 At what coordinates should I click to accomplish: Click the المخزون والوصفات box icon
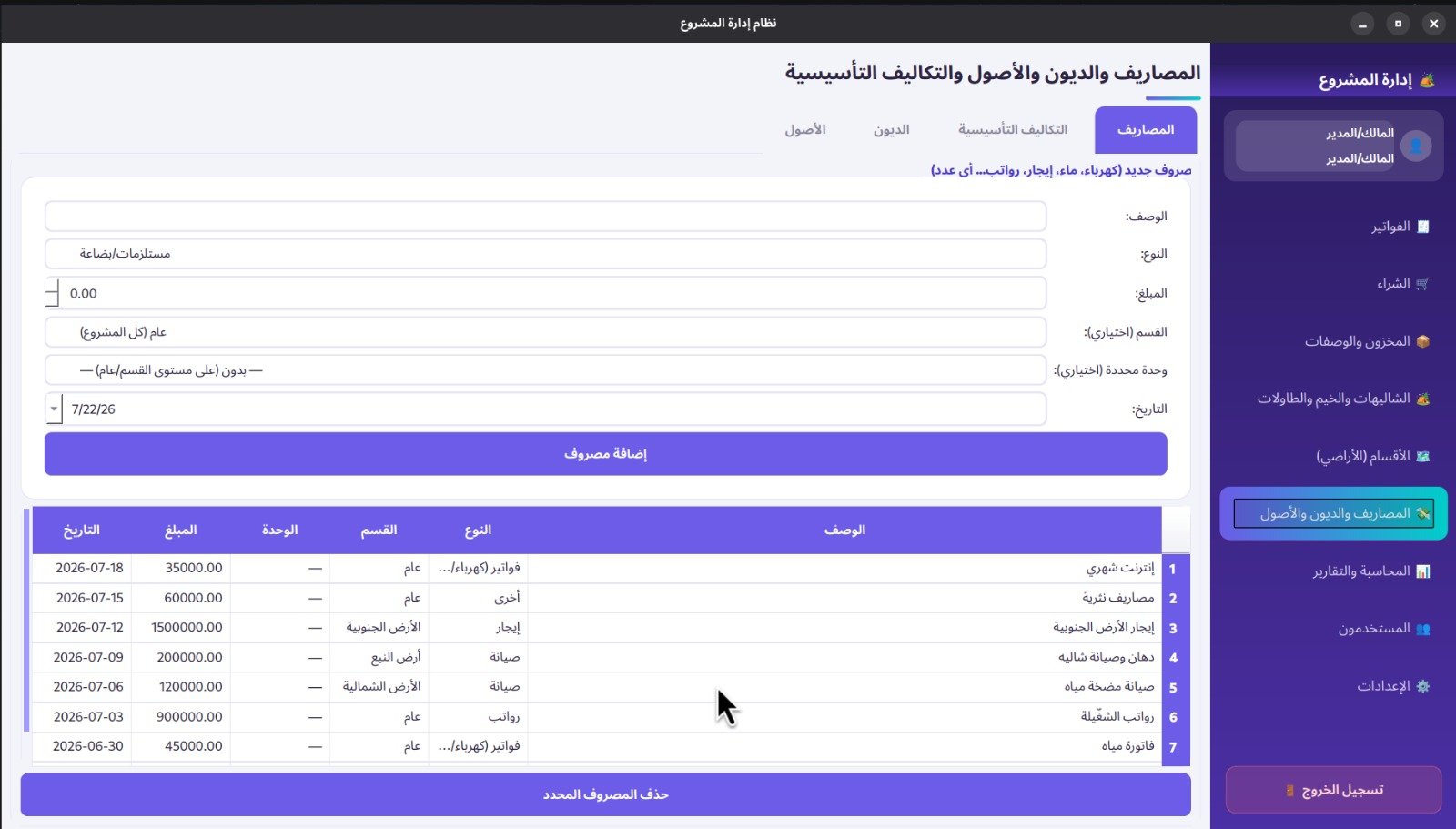coord(1423,341)
